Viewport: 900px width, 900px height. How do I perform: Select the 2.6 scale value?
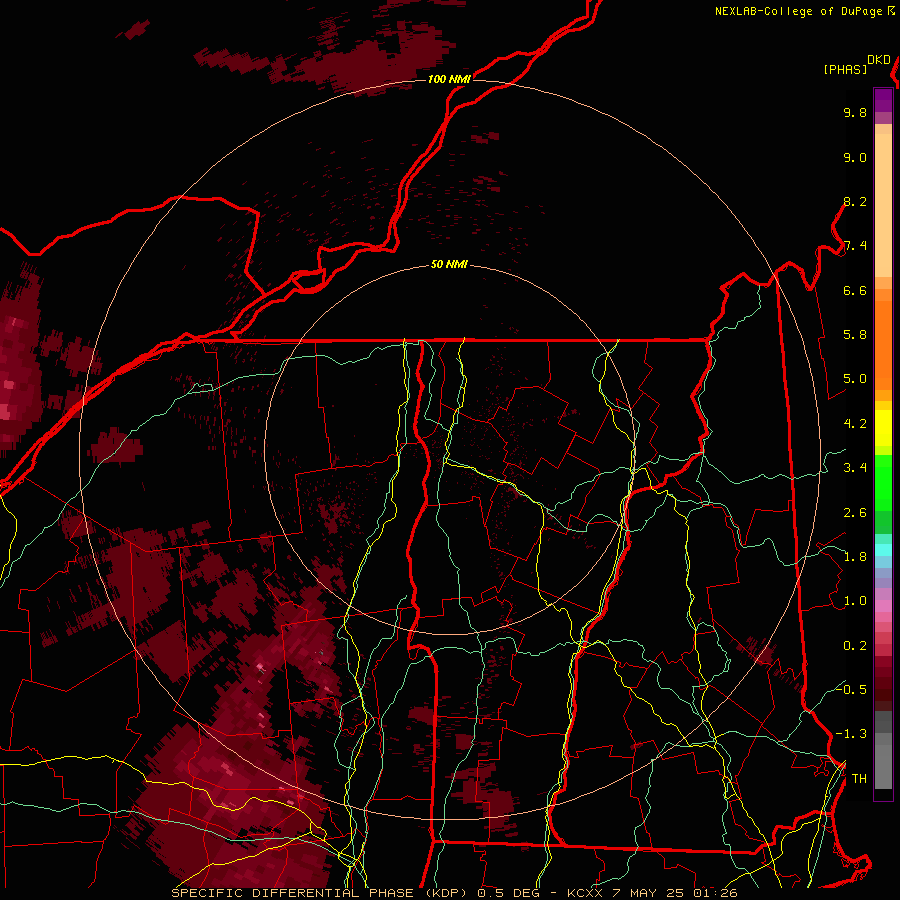tap(855, 513)
